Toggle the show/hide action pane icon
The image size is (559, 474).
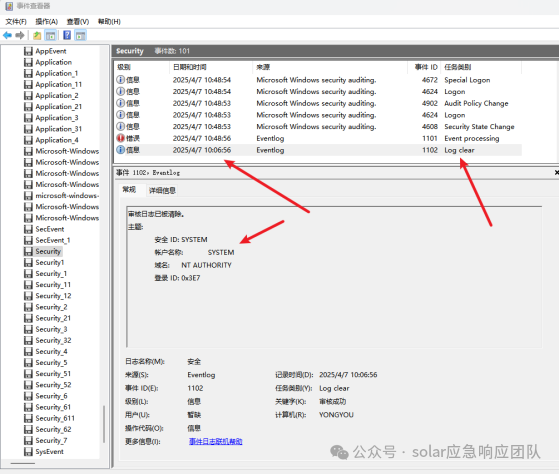tap(81, 35)
